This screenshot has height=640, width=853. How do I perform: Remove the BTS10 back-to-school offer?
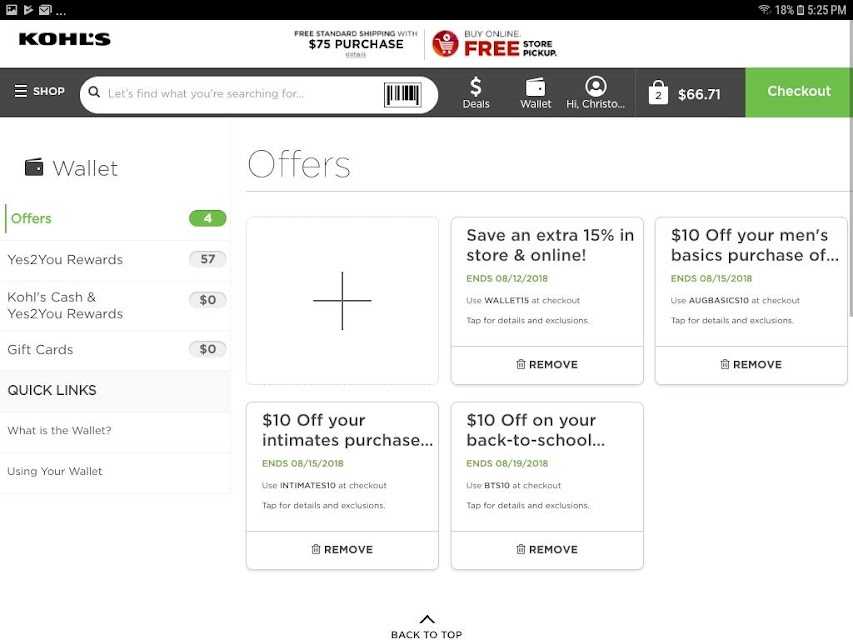(x=547, y=549)
